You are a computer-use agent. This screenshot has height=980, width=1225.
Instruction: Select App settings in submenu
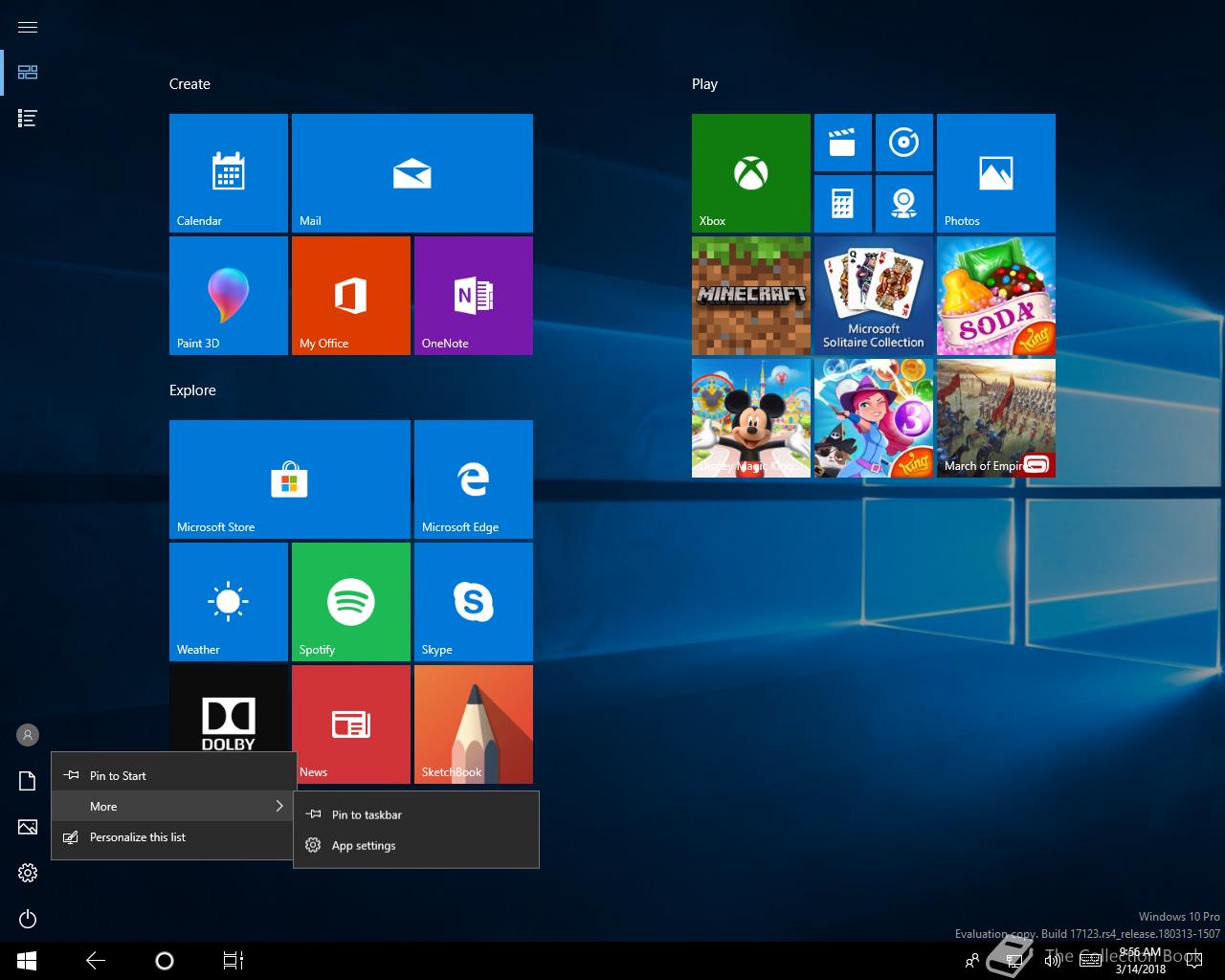[416, 845]
